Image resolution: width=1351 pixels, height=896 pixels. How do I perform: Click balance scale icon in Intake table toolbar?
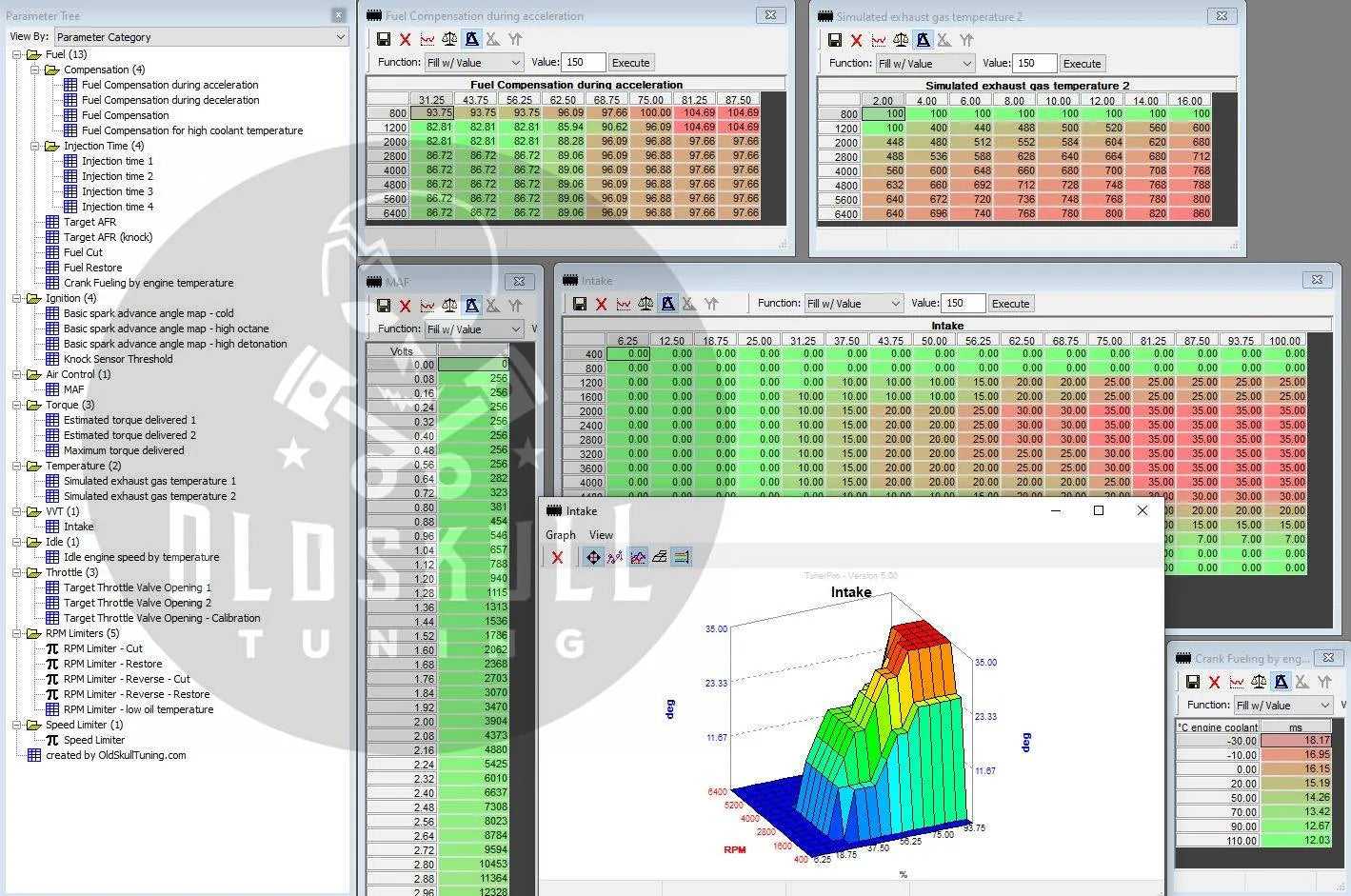click(x=646, y=304)
